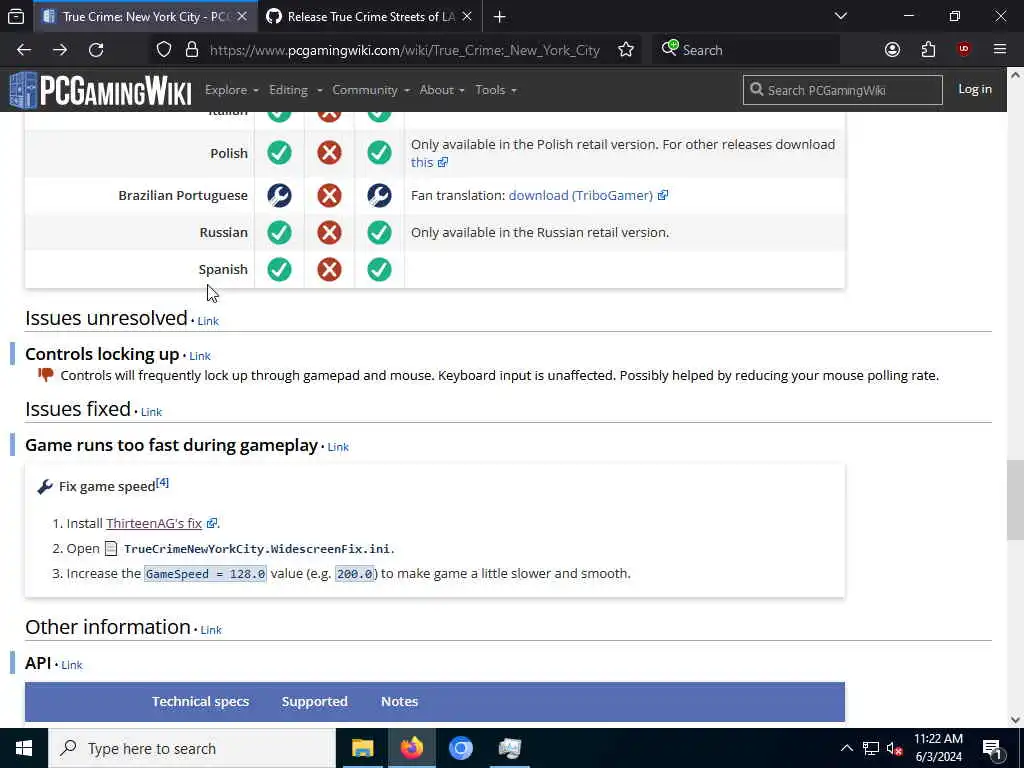Viewport: 1024px width, 768px height.
Task: Expand the About dropdown menu
Action: point(442,90)
